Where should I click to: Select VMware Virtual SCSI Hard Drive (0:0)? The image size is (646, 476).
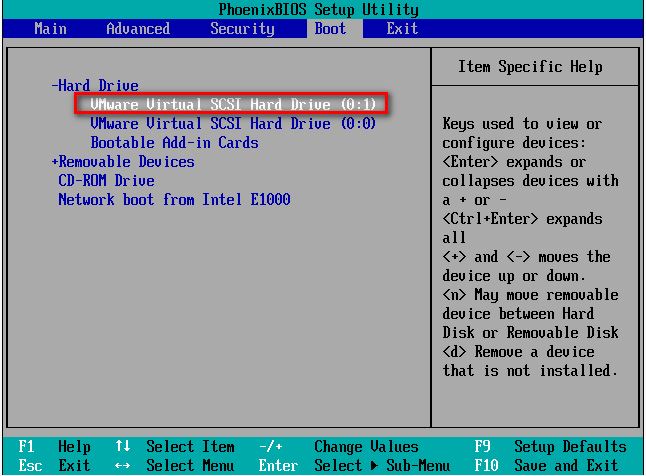click(233, 123)
